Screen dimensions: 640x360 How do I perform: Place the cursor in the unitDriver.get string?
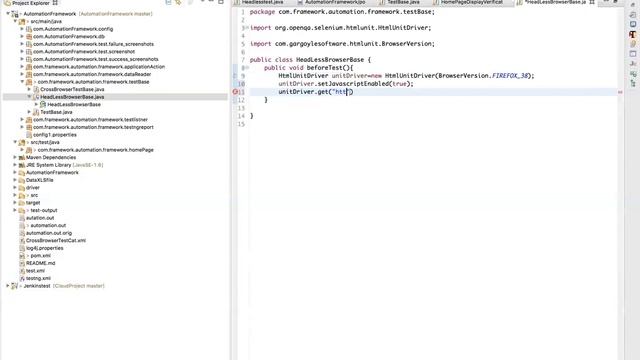[340, 92]
